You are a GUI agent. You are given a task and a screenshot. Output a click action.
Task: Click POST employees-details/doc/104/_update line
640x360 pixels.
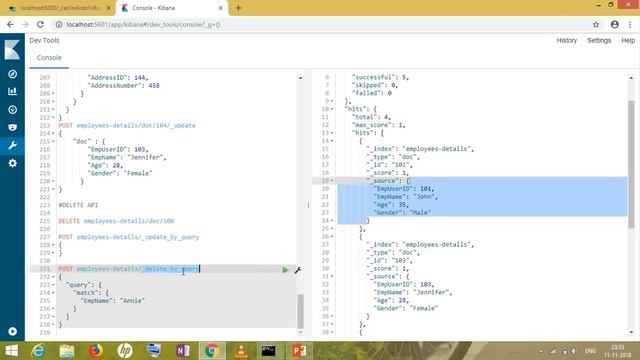coord(127,125)
